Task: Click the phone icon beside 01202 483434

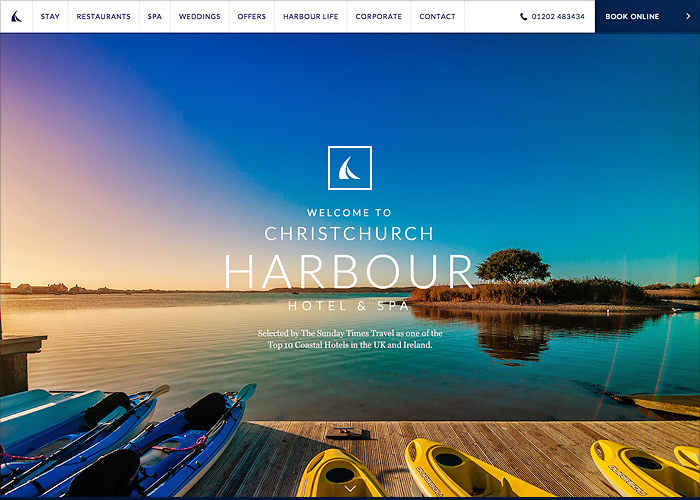Action: [x=523, y=17]
